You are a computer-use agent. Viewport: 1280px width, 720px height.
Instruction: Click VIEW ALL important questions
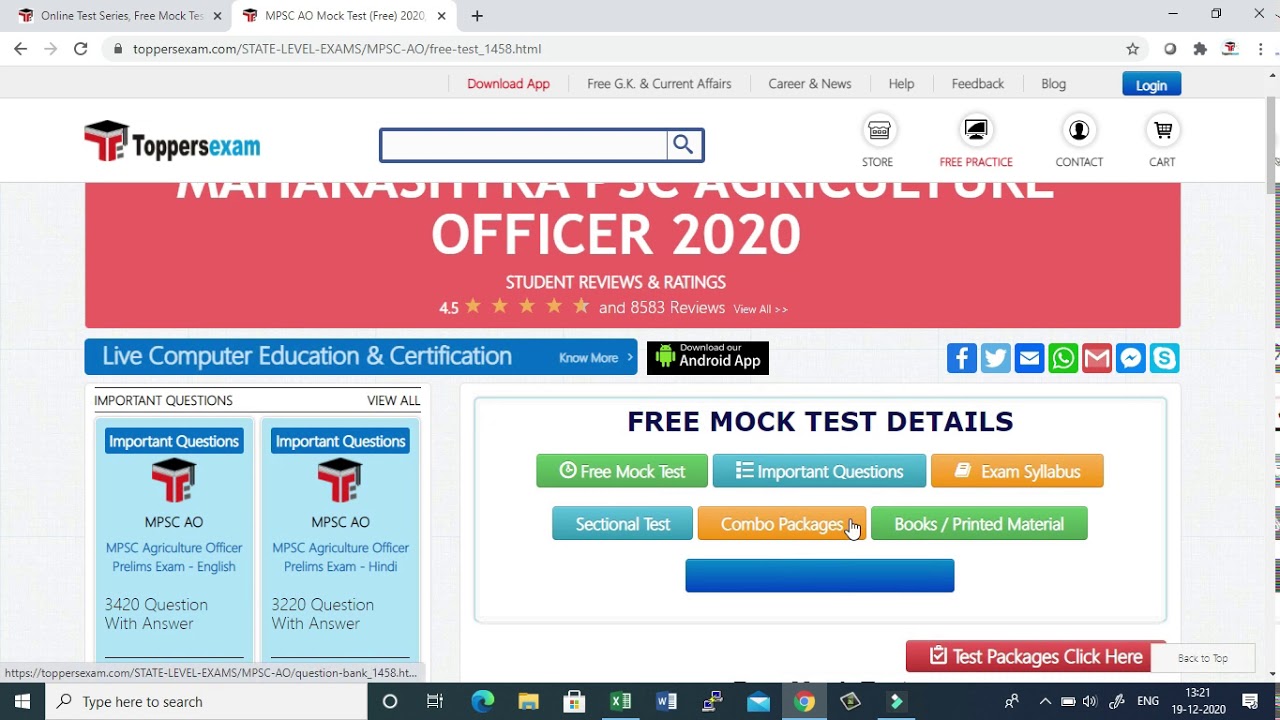click(x=394, y=401)
